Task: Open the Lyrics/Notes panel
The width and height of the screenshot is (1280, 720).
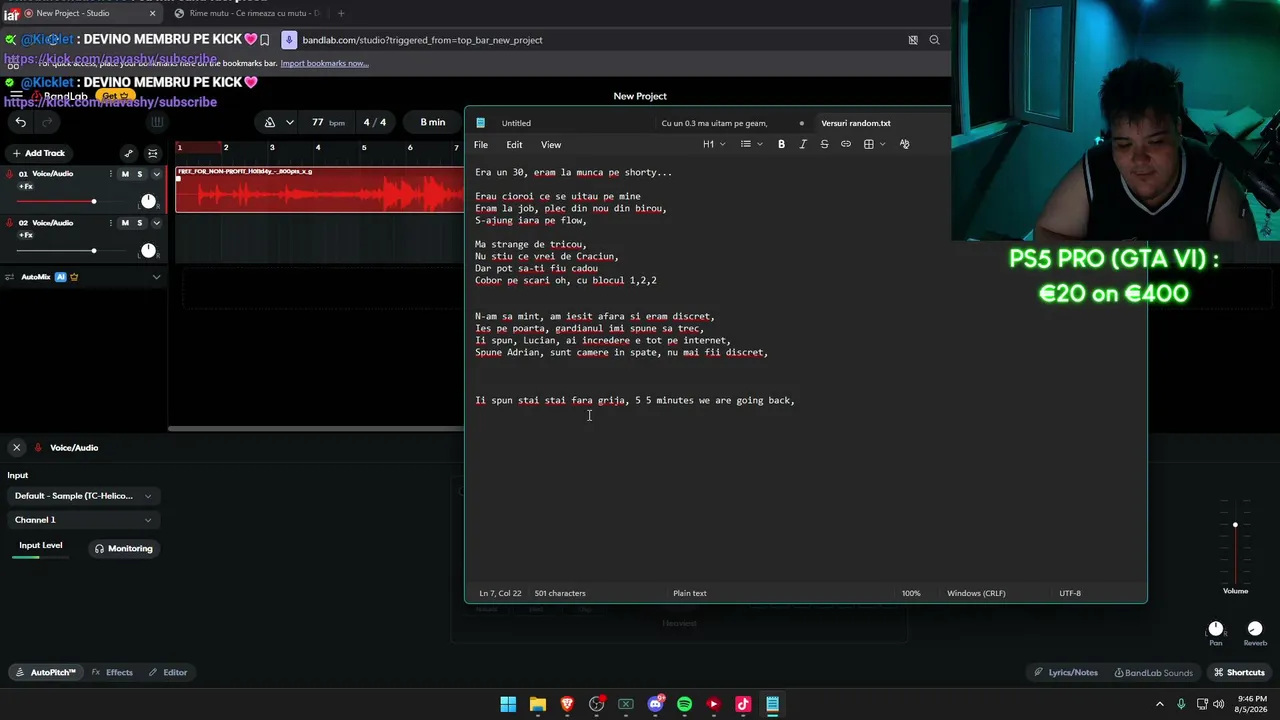Action: (x=1066, y=673)
